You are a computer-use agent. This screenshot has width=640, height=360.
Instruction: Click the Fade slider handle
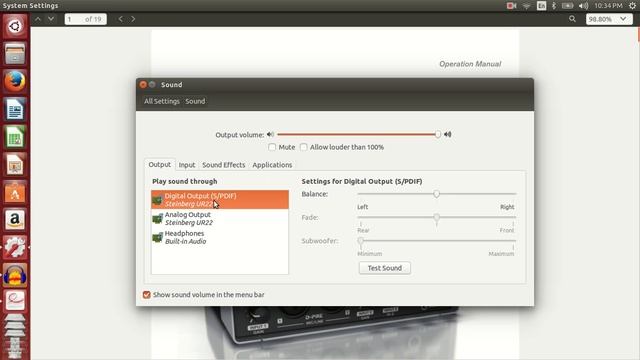click(x=436, y=218)
